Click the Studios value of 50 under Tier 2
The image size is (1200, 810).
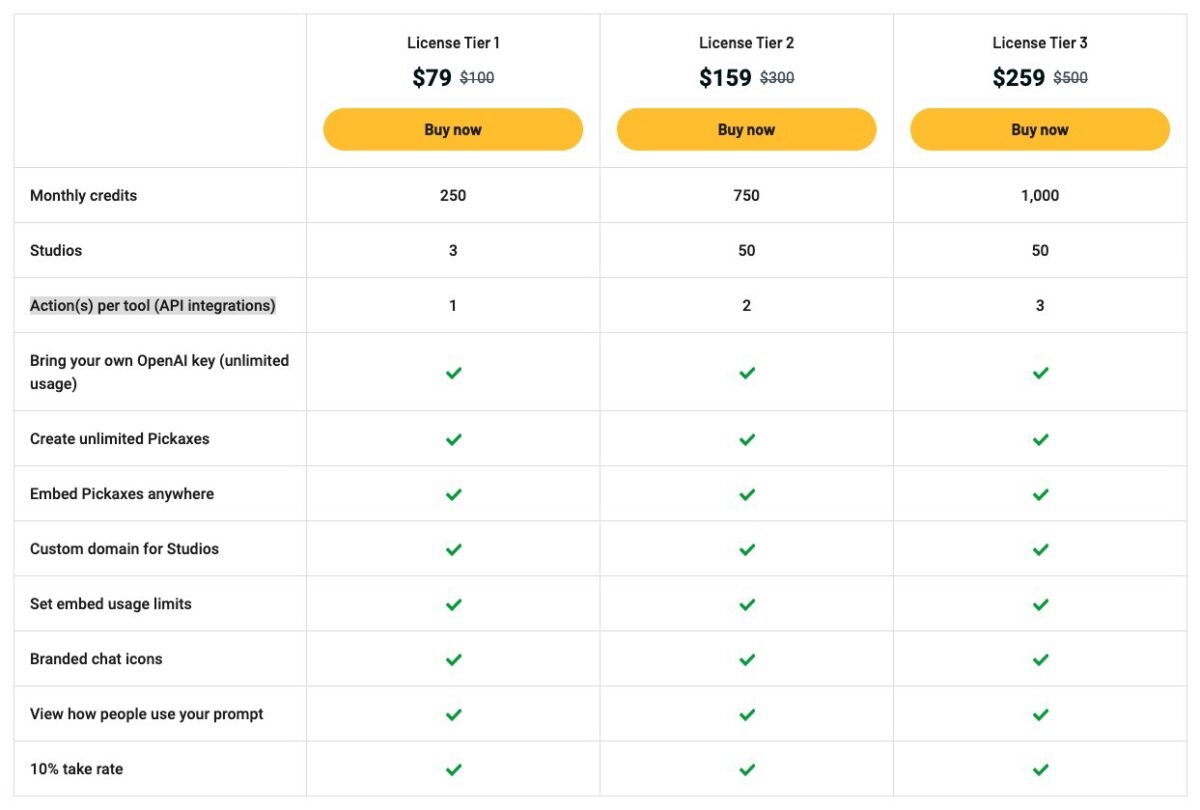[x=746, y=250]
